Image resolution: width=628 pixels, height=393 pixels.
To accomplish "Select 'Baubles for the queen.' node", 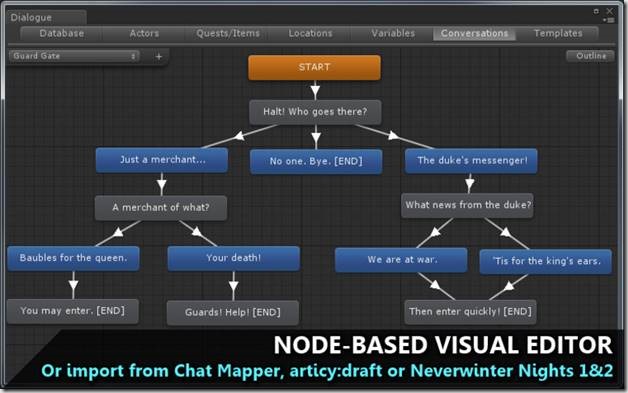I will click(73, 258).
